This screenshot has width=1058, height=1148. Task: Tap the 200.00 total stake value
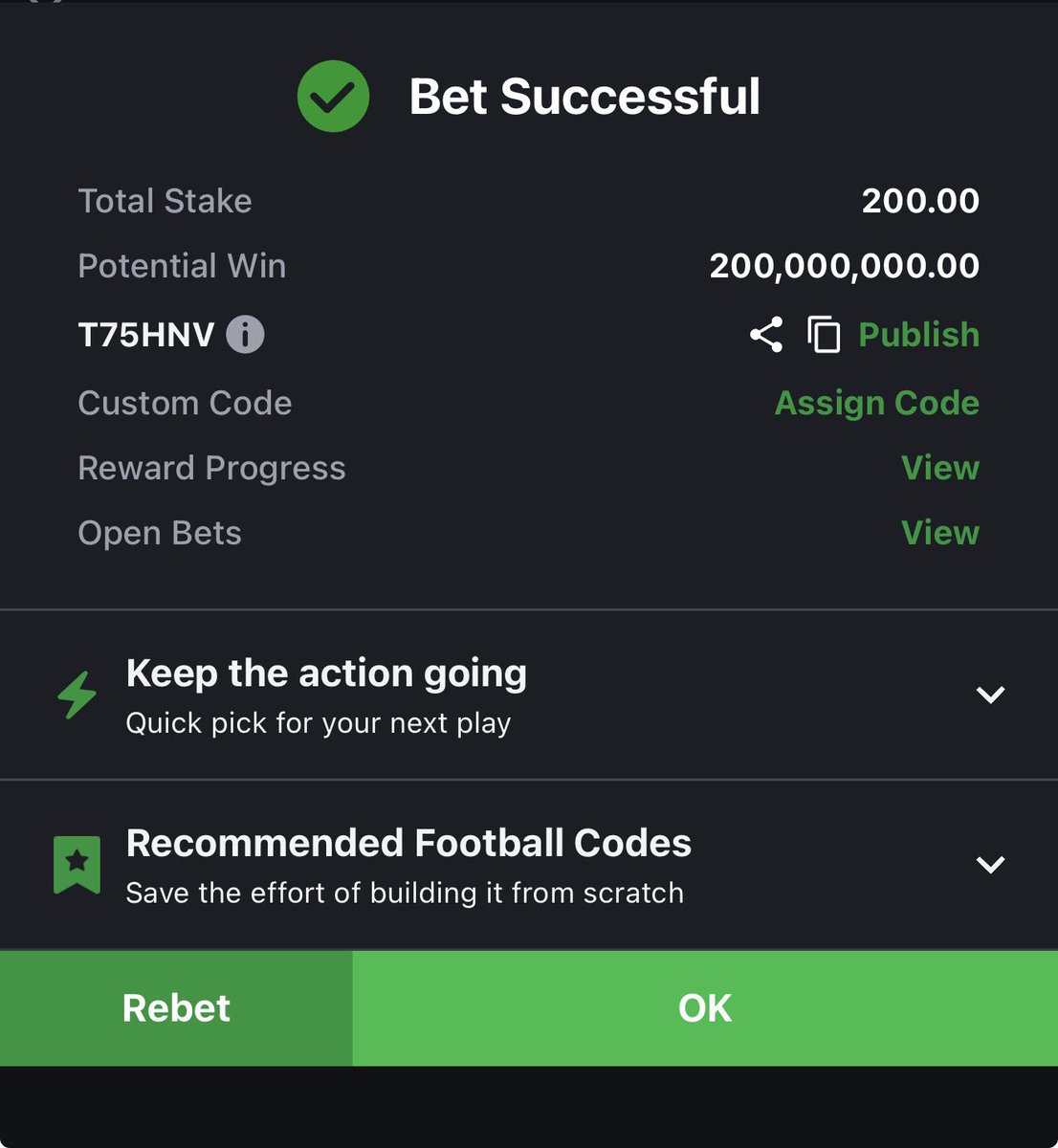click(x=920, y=201)
